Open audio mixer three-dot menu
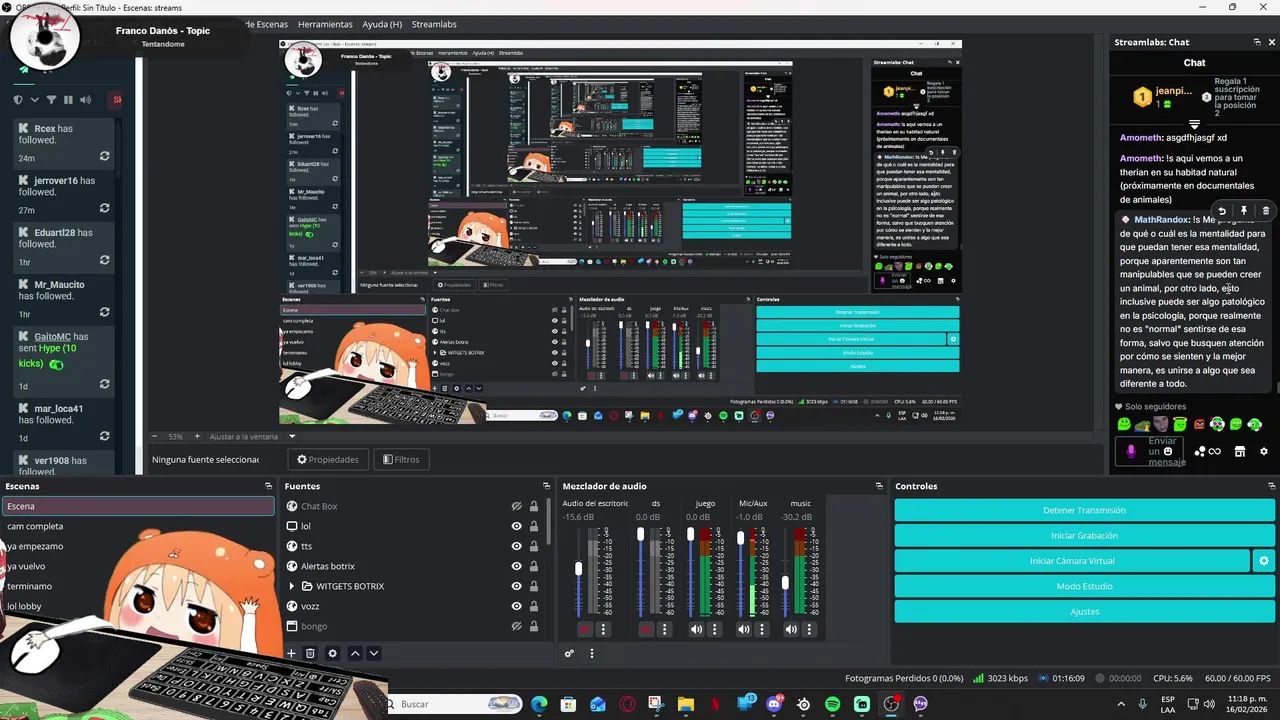This screenshot has width=1280, height=720. [x=591, y=654]
